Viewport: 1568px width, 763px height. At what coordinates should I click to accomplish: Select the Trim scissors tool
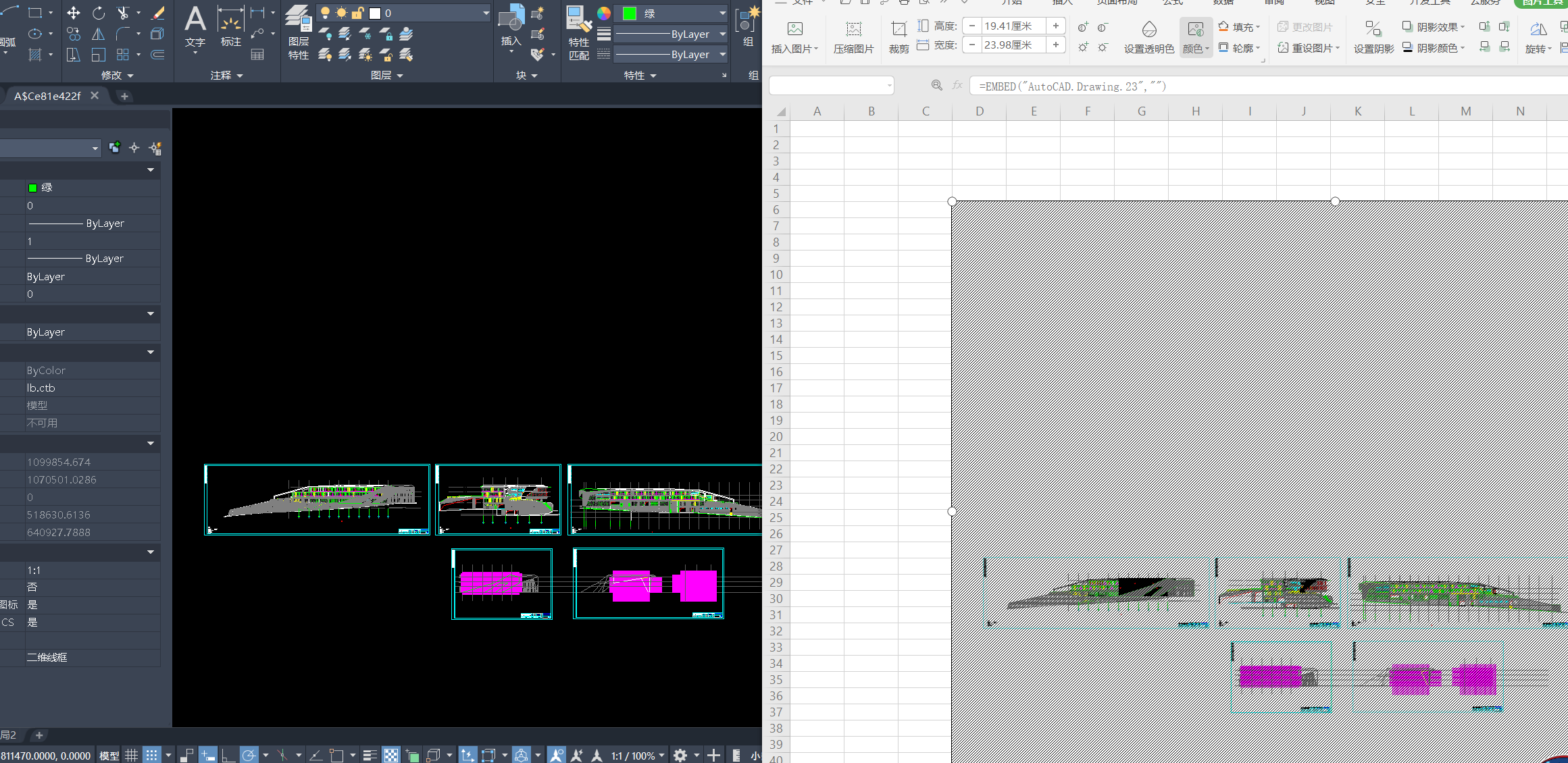tap(122, 13)
